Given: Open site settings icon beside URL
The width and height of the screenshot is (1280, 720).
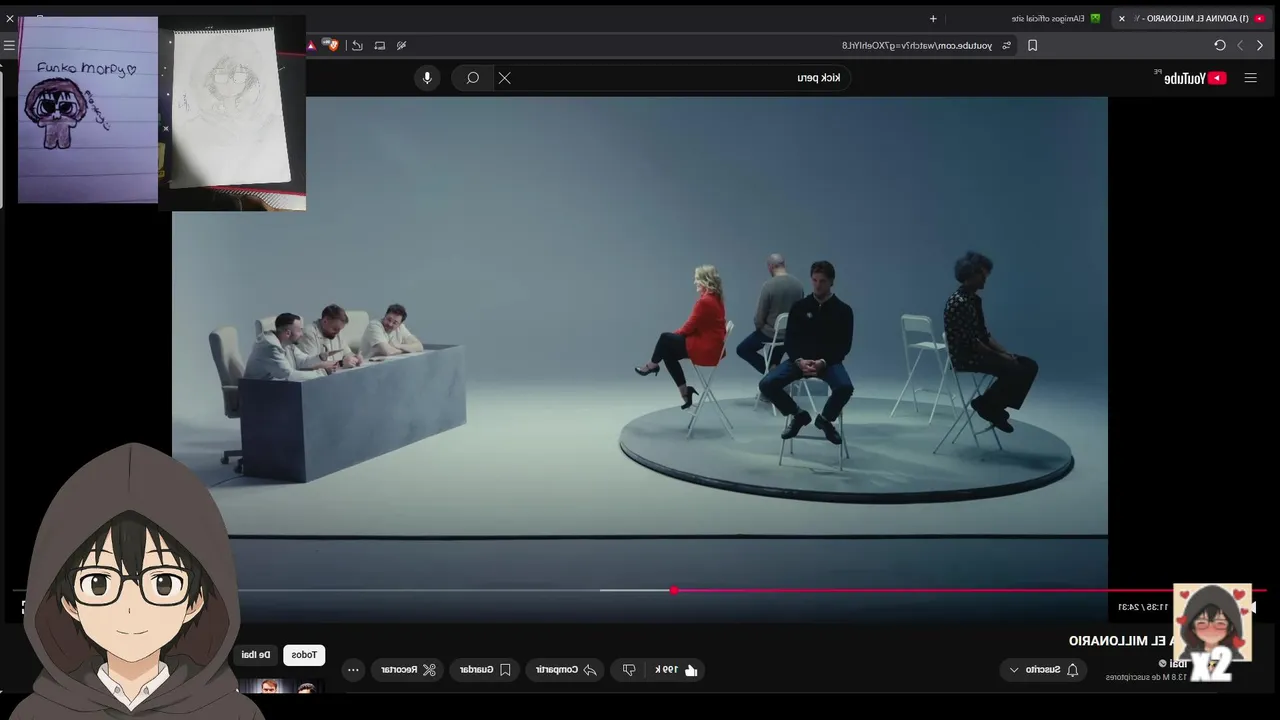Looking at the screenshot, I should click(1007, 45).
